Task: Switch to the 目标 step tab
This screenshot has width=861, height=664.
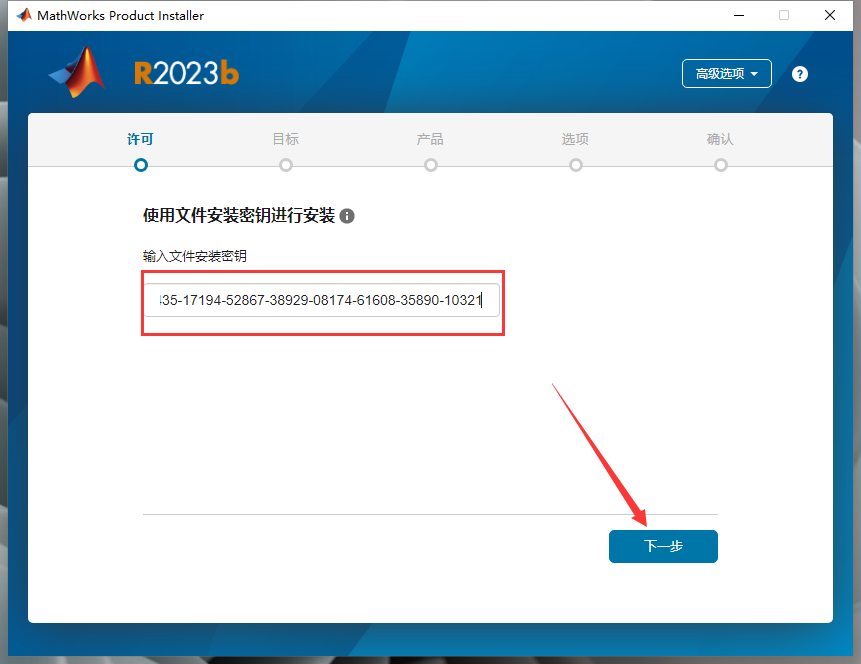Action: pos(286,140)
